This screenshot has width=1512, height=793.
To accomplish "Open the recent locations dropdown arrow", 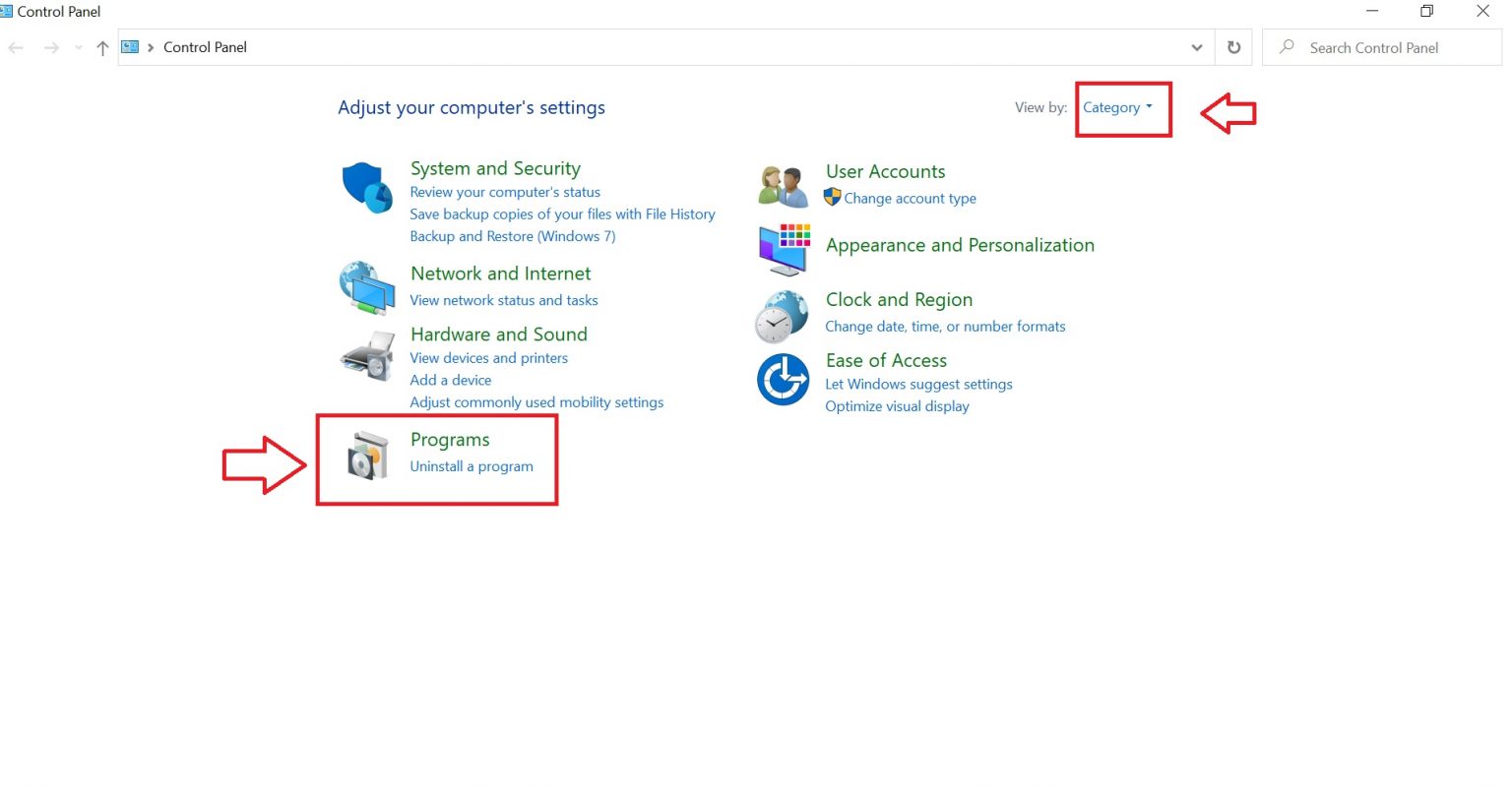I will pyautogui.click(x=78, y=48).
